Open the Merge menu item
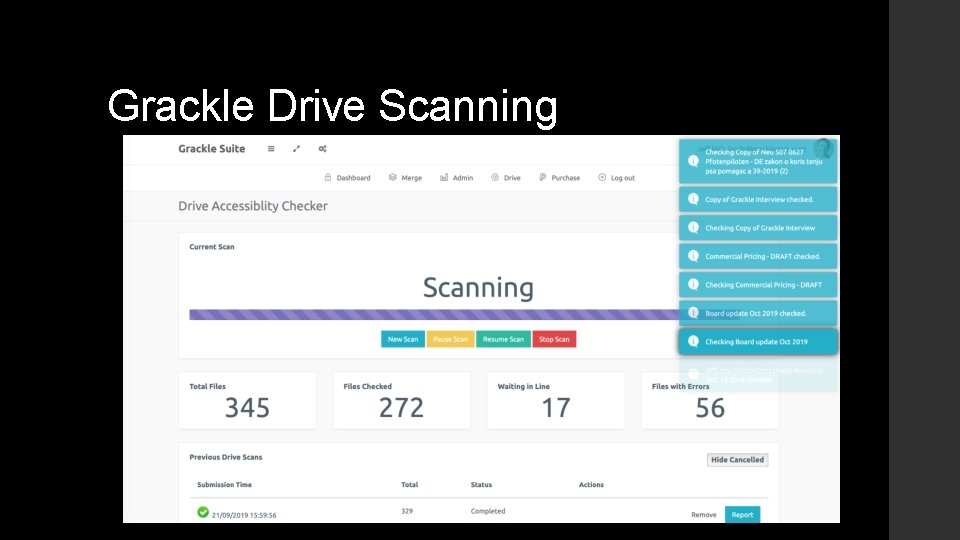This screenshot has width=960, height=540. coord(411,178)
